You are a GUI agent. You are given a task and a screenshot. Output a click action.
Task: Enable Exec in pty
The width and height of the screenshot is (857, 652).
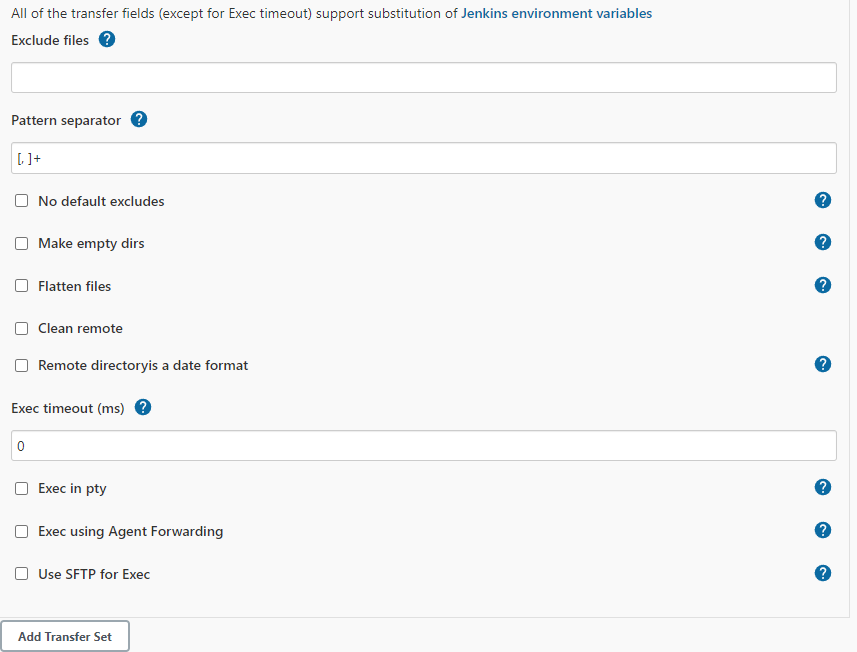(21, 488)
